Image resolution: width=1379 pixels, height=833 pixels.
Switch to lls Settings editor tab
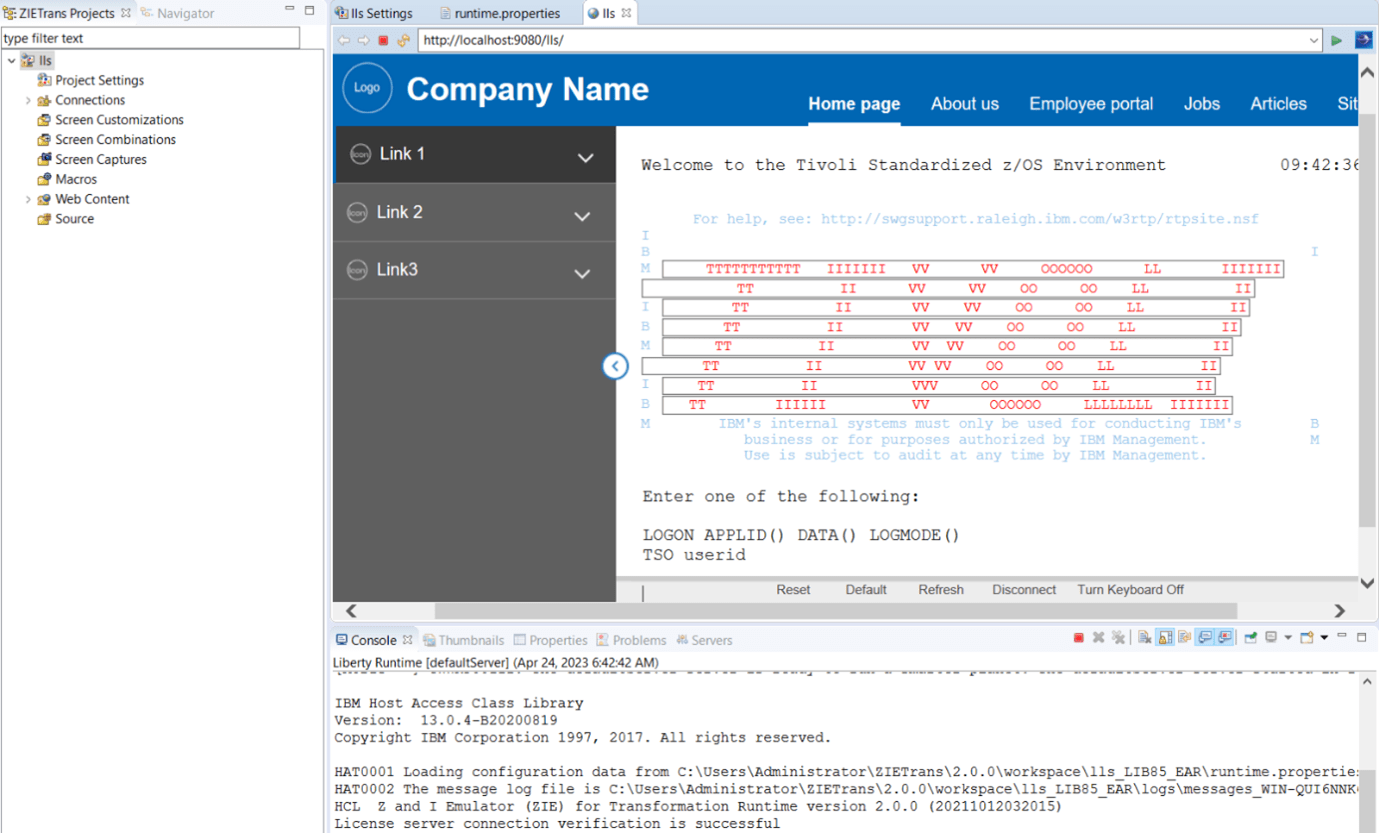point(374,13)
